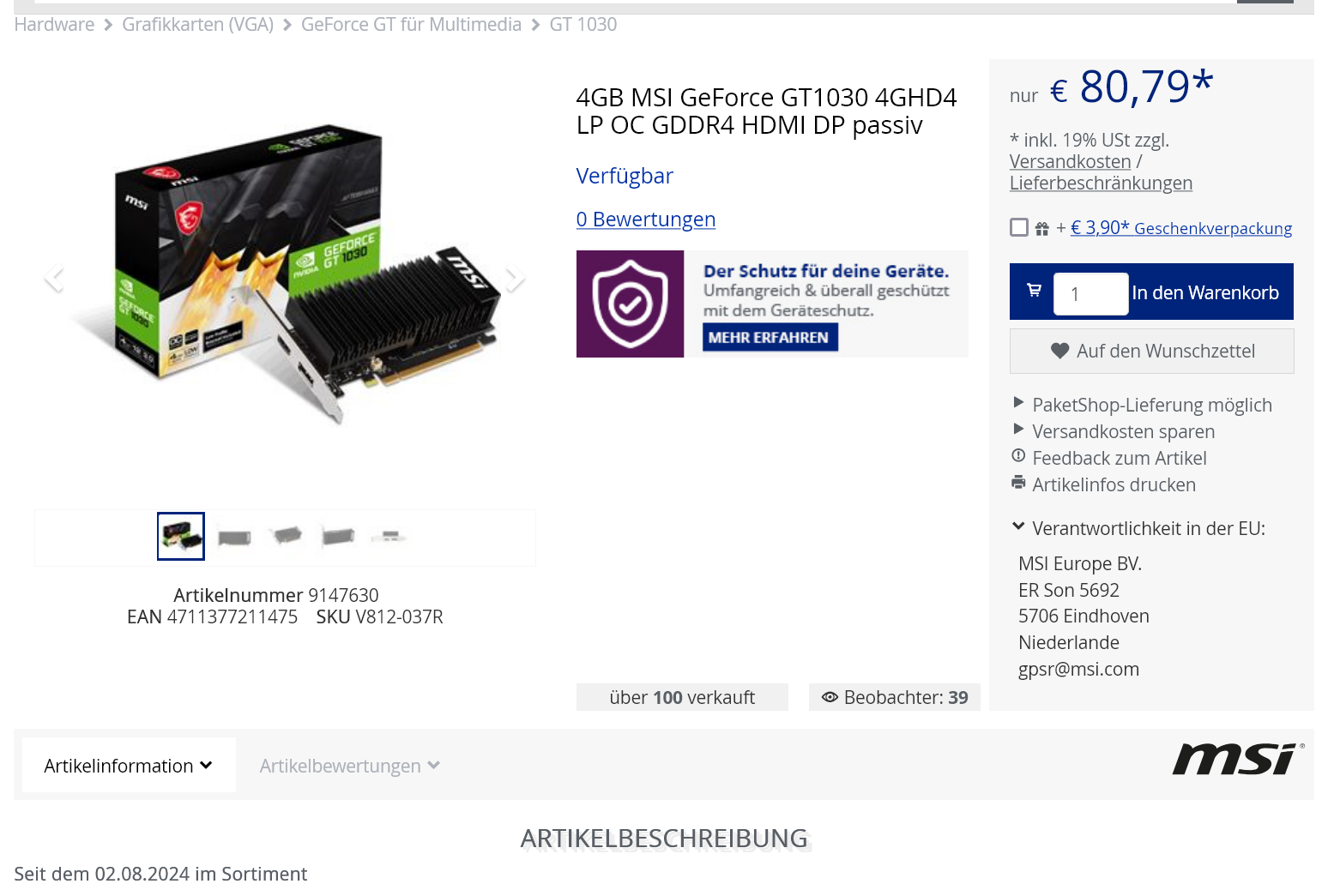Click the shield Geräteschutz banner icon
1334x896 pixels.
[630, 304]
